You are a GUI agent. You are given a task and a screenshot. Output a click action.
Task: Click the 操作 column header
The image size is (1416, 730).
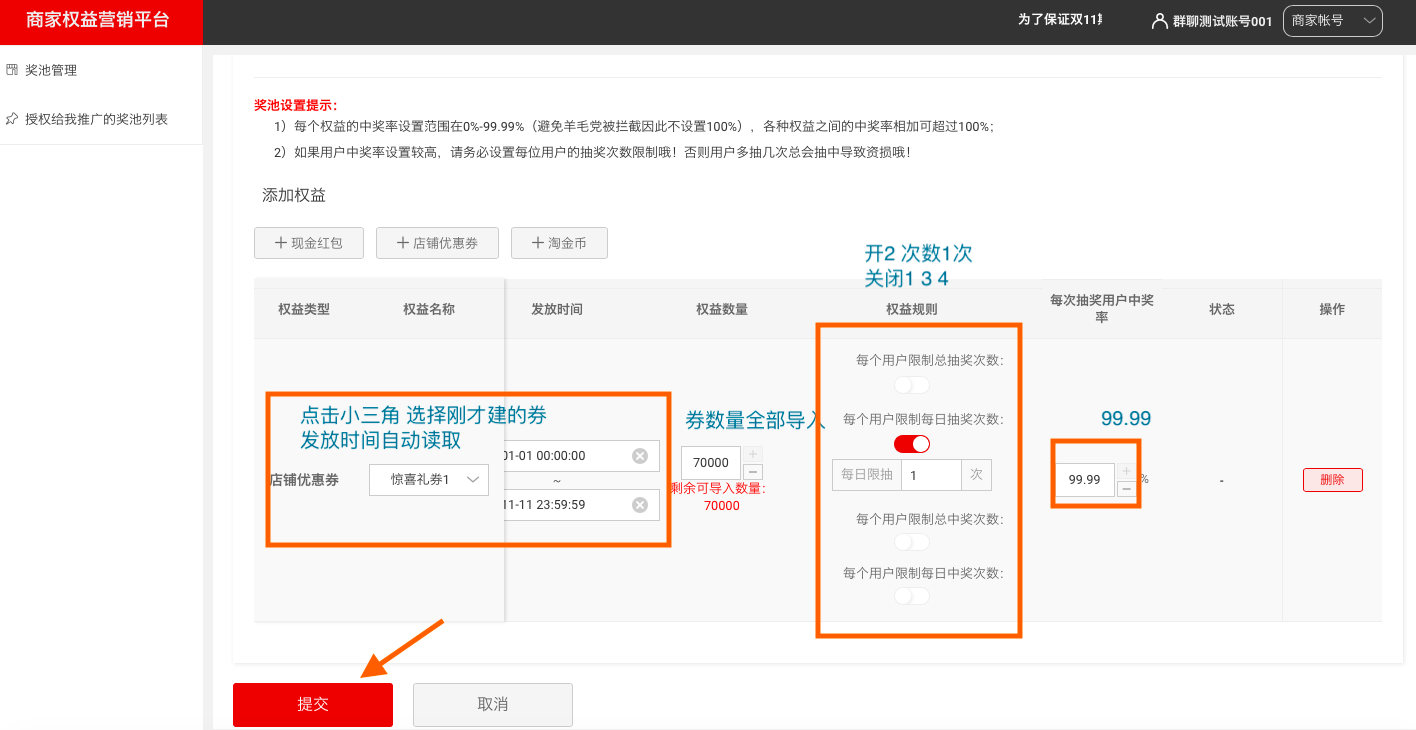(1332, 309)
